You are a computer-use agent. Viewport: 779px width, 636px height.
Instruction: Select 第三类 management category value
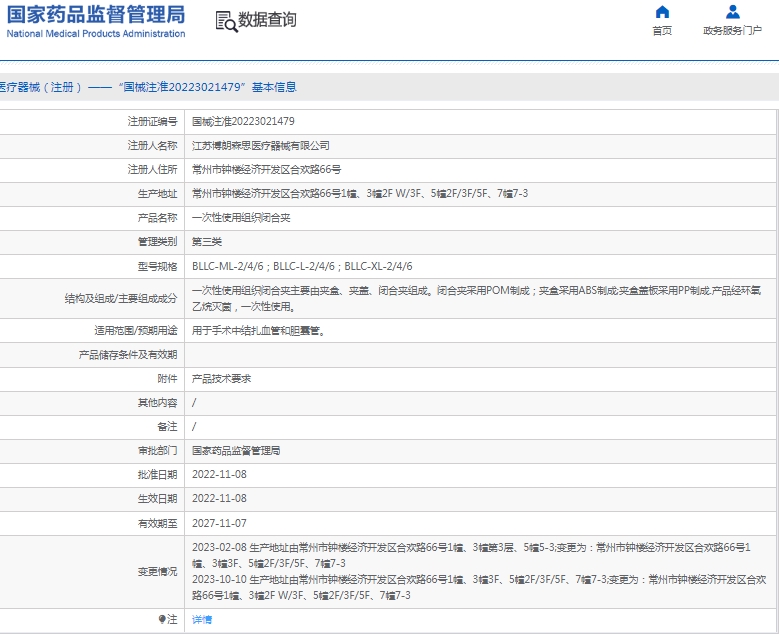(207, 242)
